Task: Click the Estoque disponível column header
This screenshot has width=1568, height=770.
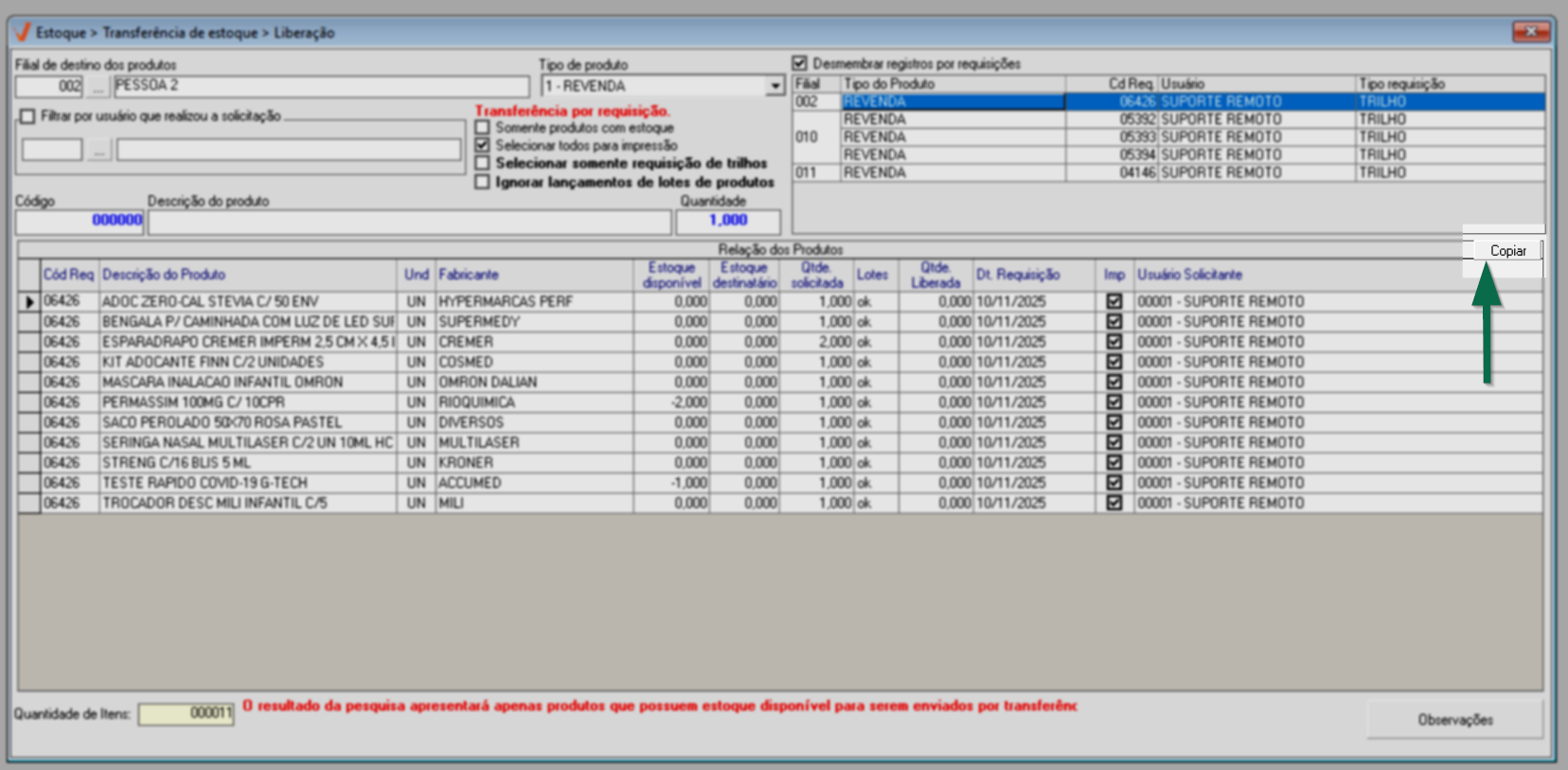Action: 671,275
